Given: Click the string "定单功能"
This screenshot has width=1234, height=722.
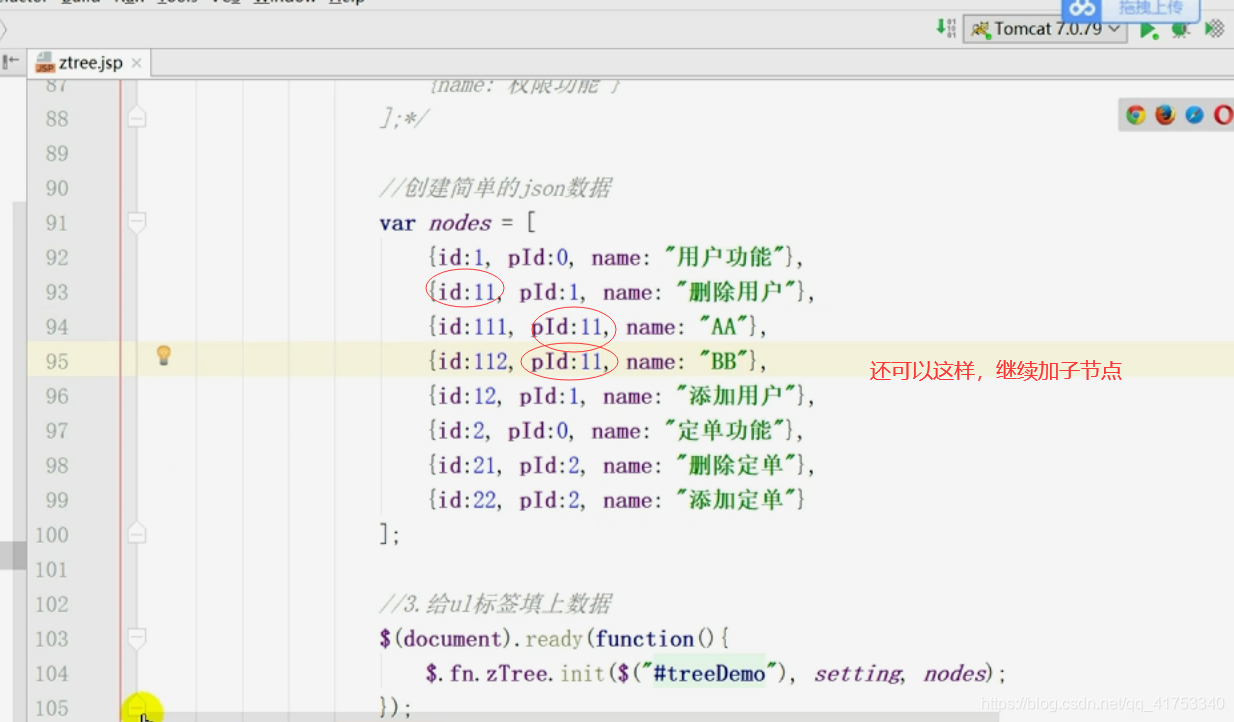Looking at the screenshot, I should [725, 431].
